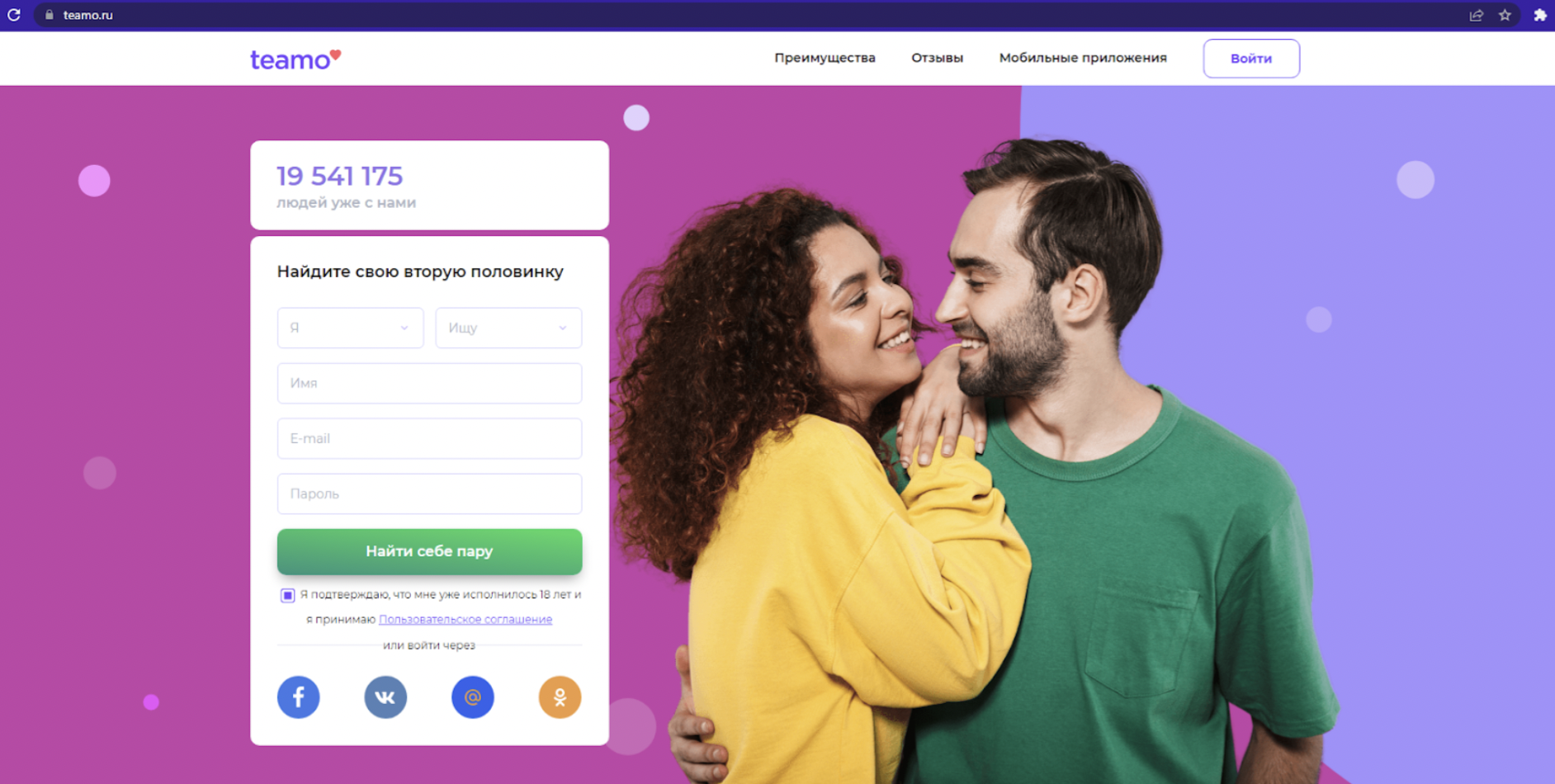Submit with the Найти себе пару button
This screenshot has height=784, width=1555.
(429, 551)
